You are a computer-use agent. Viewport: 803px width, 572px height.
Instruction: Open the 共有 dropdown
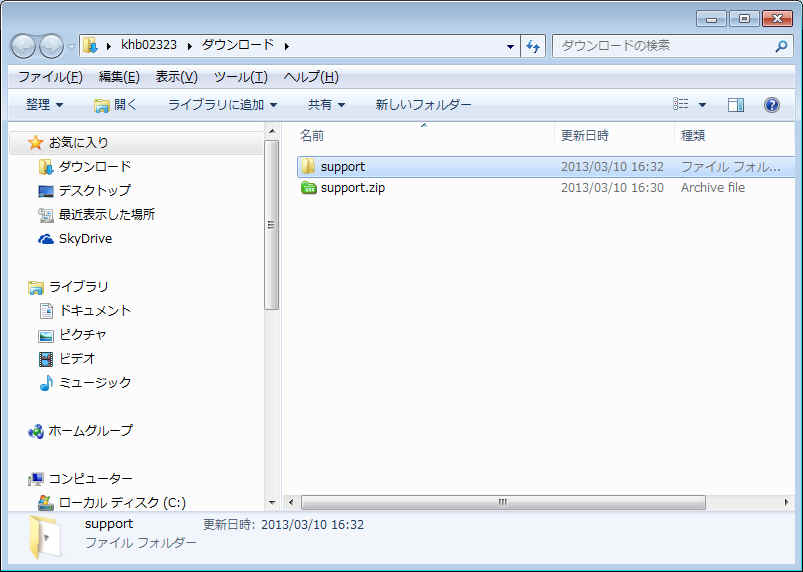(x=326, y=105)
